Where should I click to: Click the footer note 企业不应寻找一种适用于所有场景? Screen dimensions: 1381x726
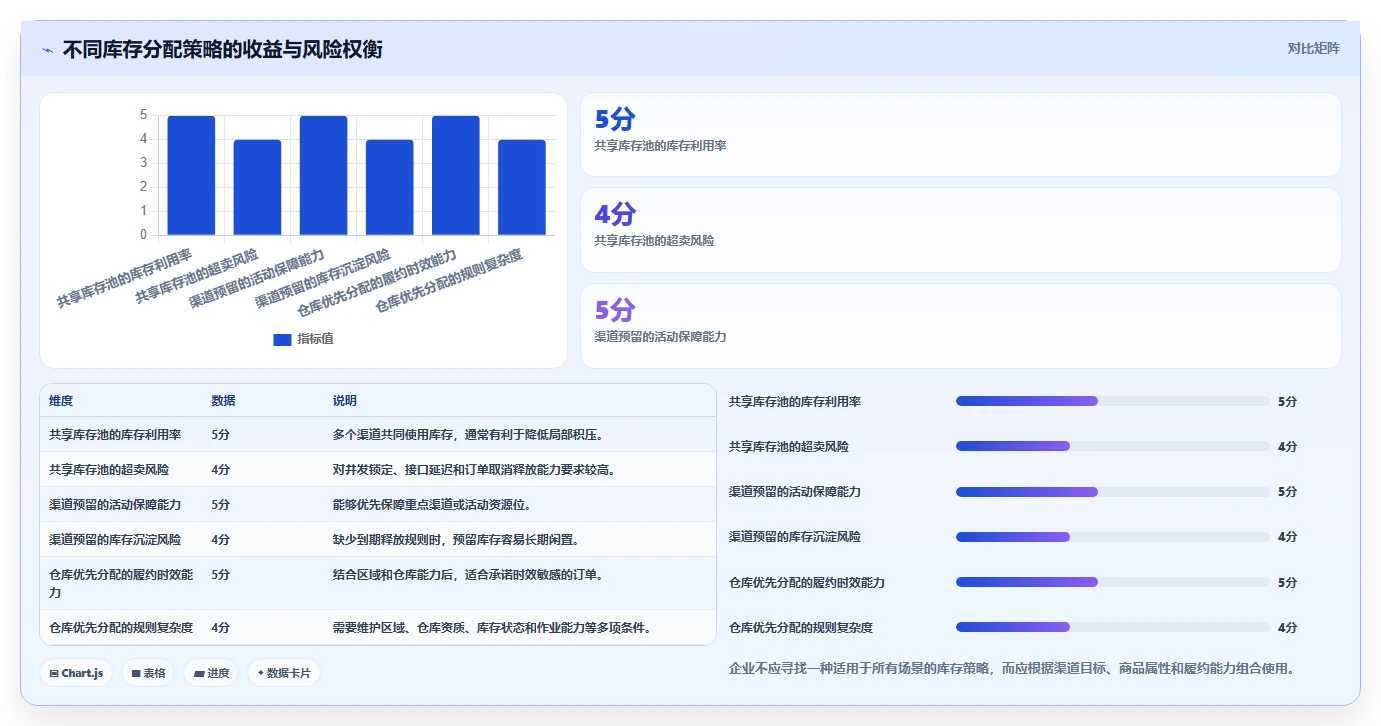click(x=1012, y=668)
